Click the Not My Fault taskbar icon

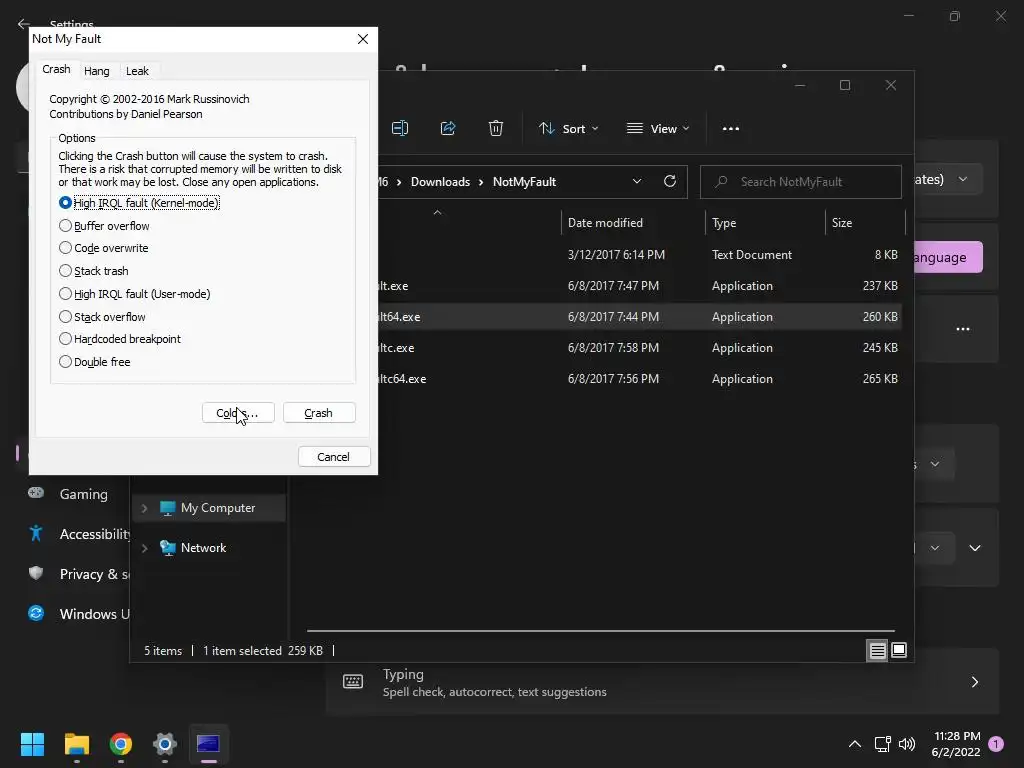click(x=208, y=744)
